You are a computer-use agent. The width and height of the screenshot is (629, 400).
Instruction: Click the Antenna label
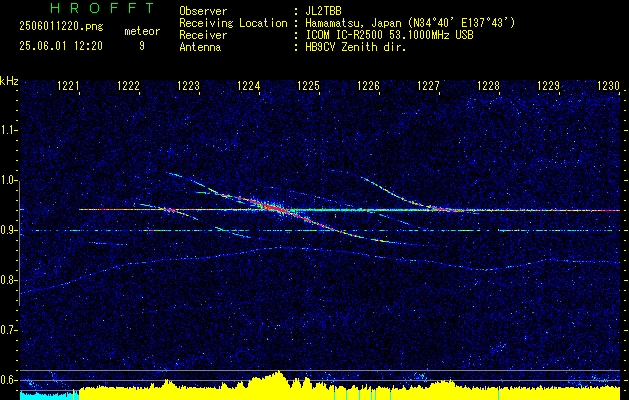point(200,47)
